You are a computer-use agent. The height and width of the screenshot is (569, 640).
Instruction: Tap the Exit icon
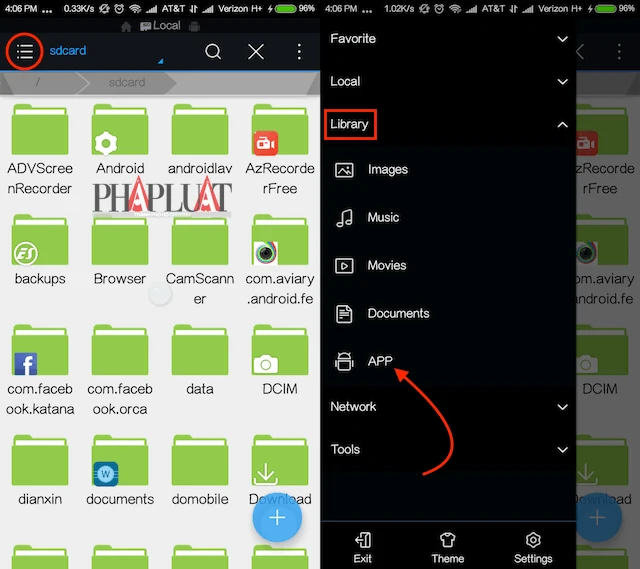pos(362,546)
